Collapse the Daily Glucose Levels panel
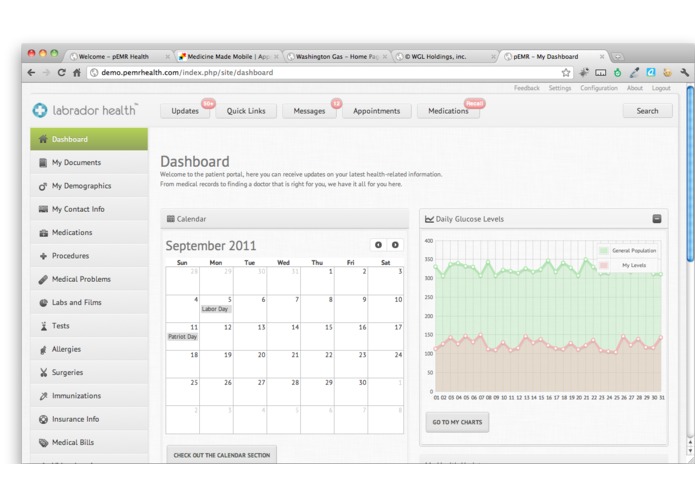This screenshot has height=494, width=695. 657,219
